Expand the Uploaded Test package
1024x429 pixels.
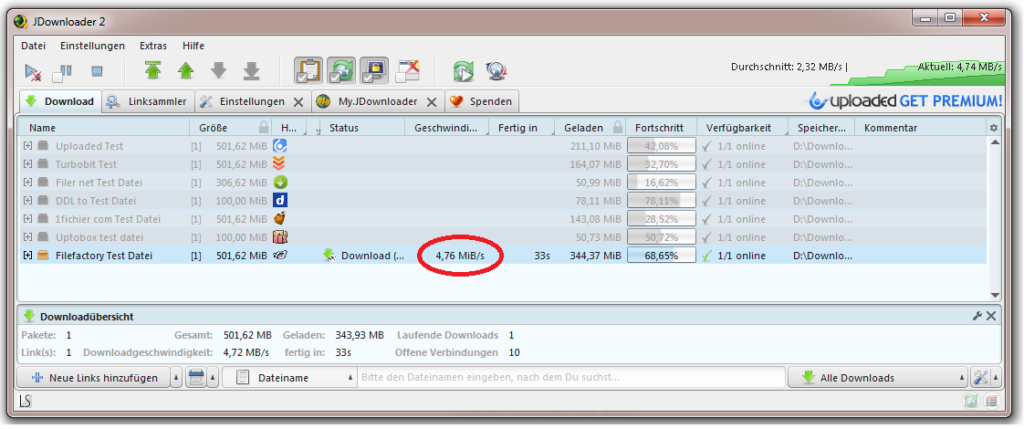[x=27, y=146]
